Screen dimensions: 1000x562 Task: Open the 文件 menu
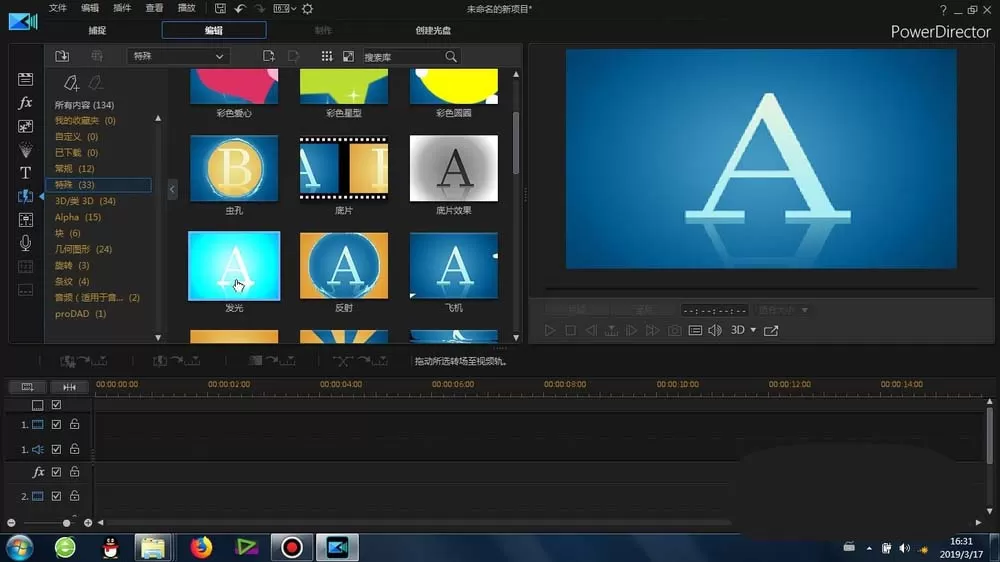(57, 8)
